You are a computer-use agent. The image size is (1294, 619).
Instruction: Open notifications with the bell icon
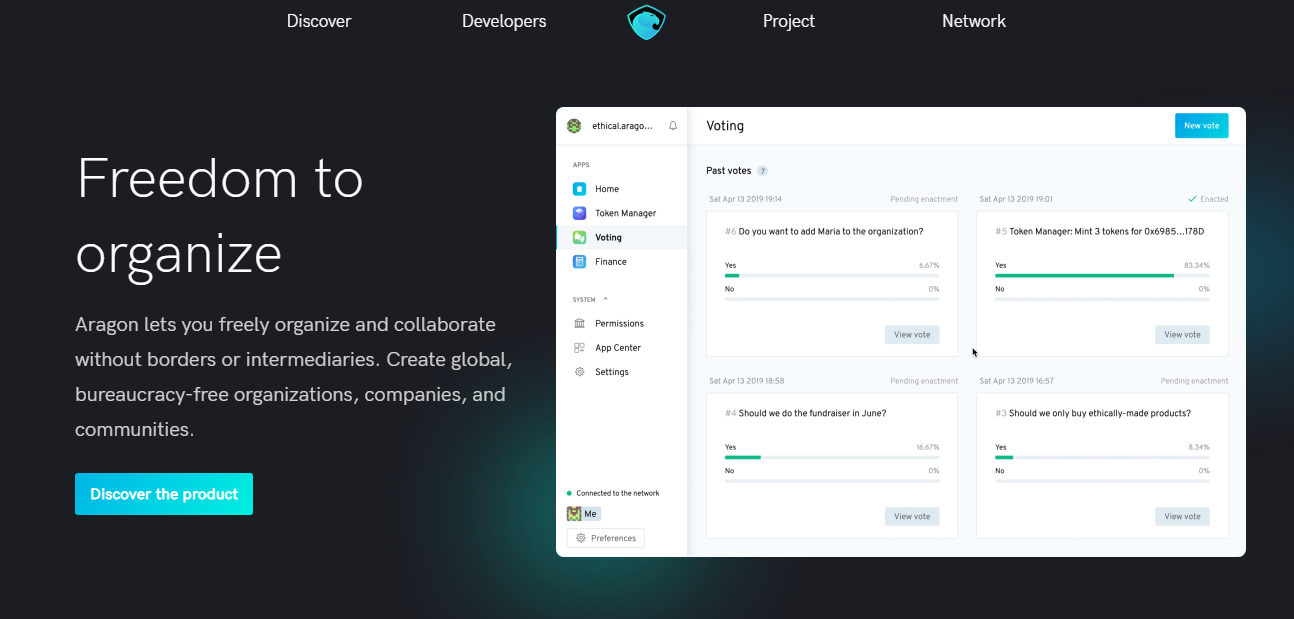coord(673,126)
